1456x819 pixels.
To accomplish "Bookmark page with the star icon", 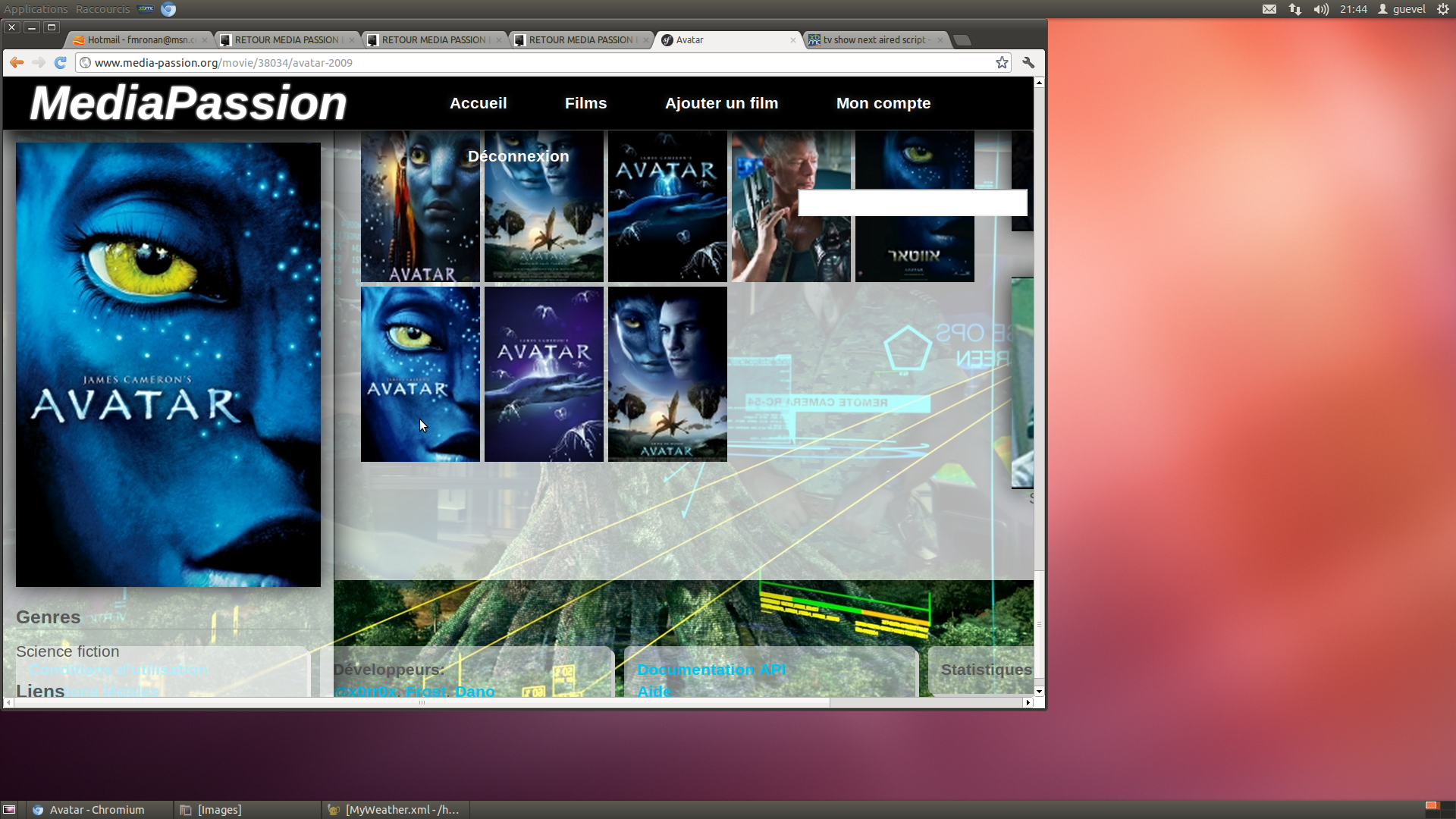I will (1002, 63).
